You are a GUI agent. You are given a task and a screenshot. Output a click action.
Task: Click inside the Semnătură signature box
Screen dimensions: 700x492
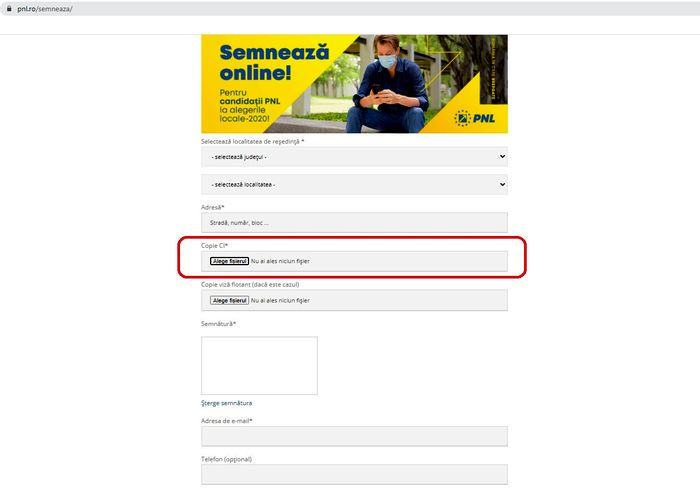pyautogui.click(x=259, y=366)
